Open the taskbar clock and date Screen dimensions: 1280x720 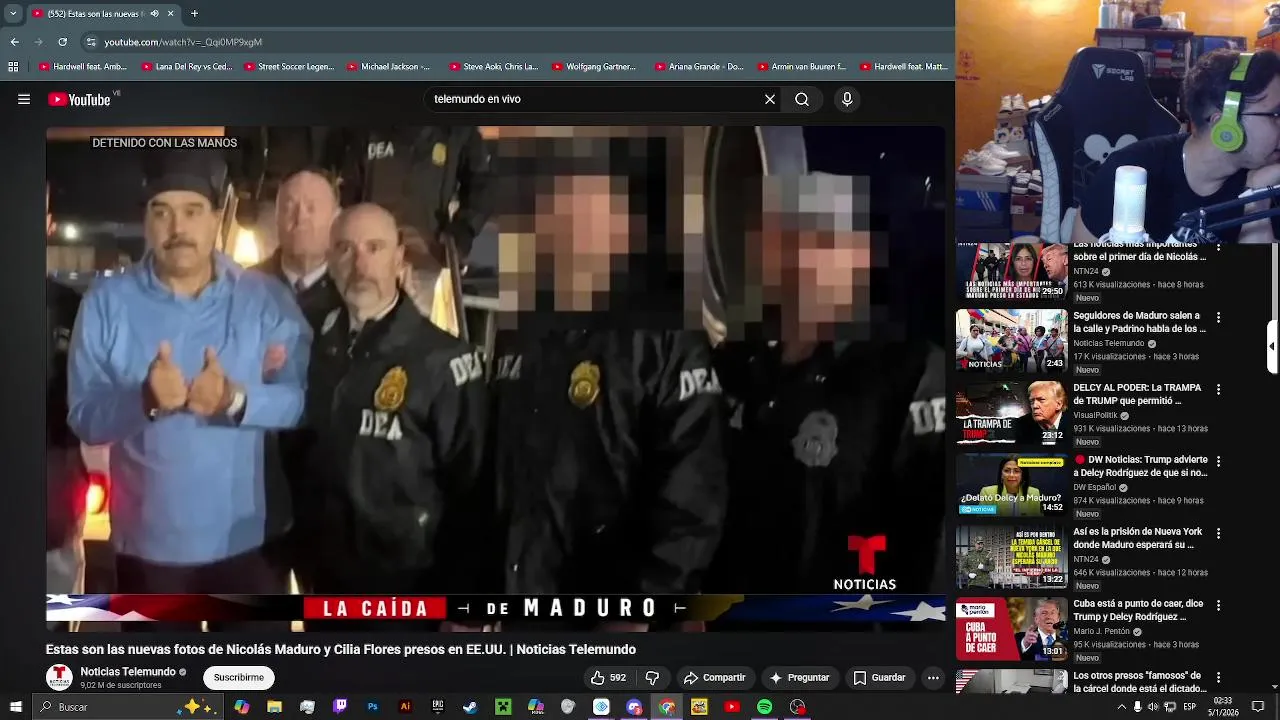(x=1223, y=707)
